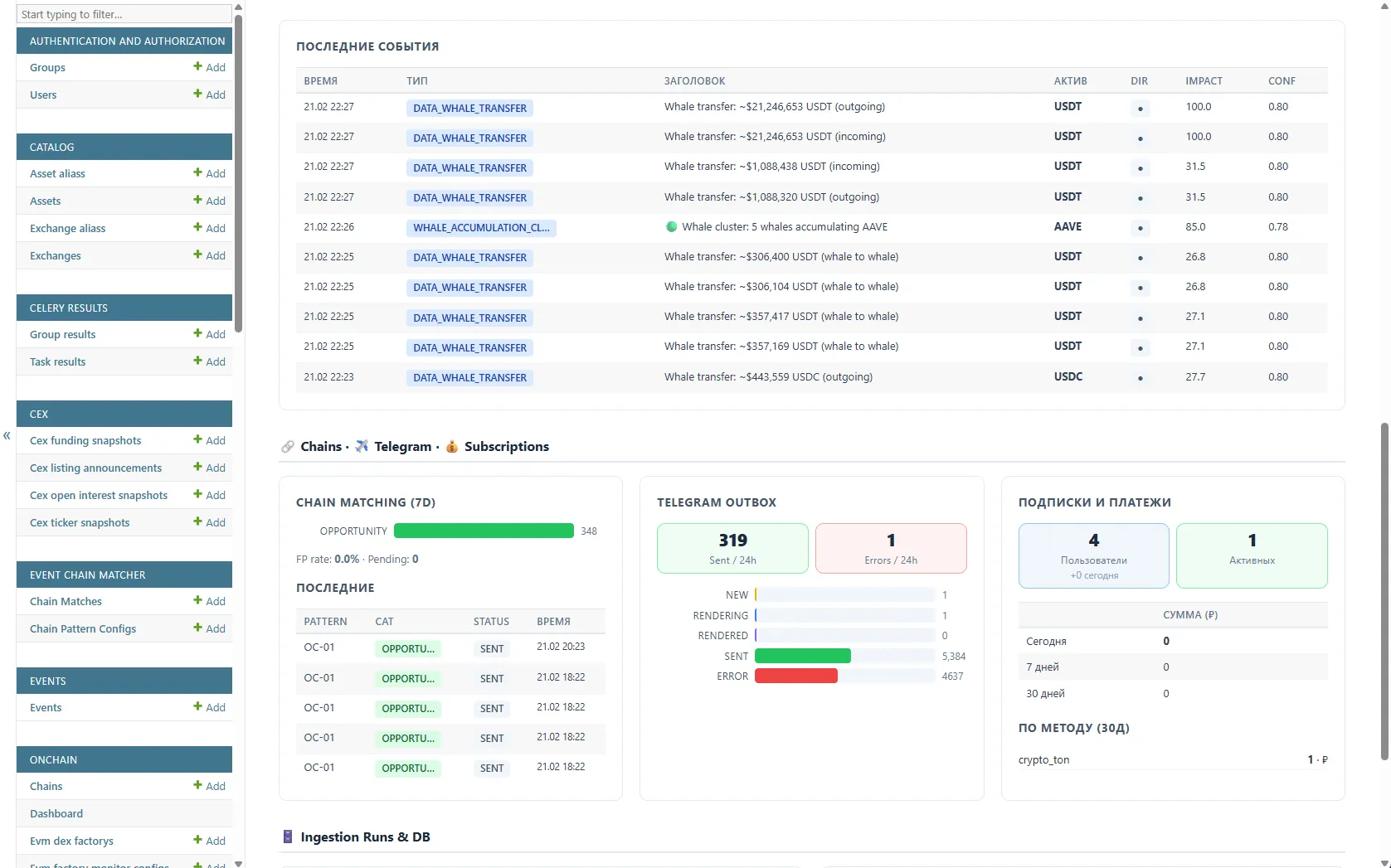Image resolution: width=1391 pixels, height=868 pixels.
Task: Click the sidebar filter input field
Action: [x=122, y=14]
